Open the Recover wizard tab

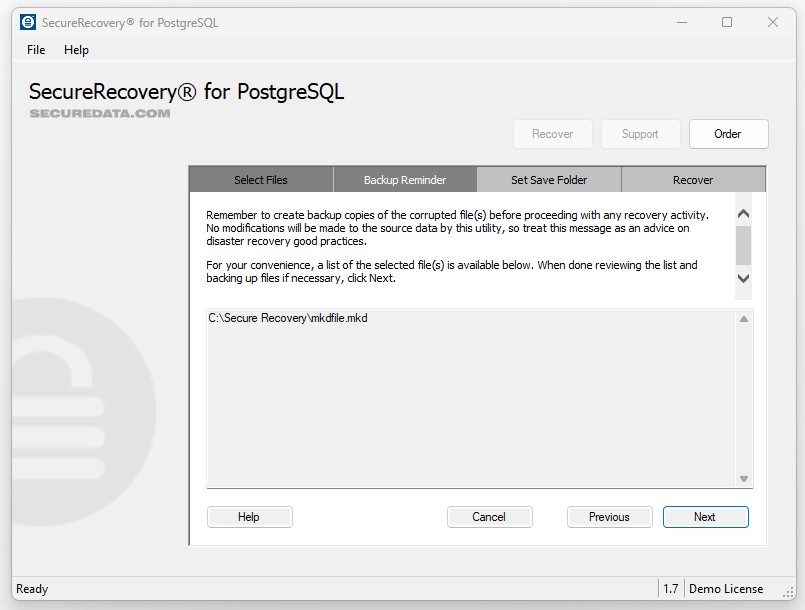pos(693,180)
